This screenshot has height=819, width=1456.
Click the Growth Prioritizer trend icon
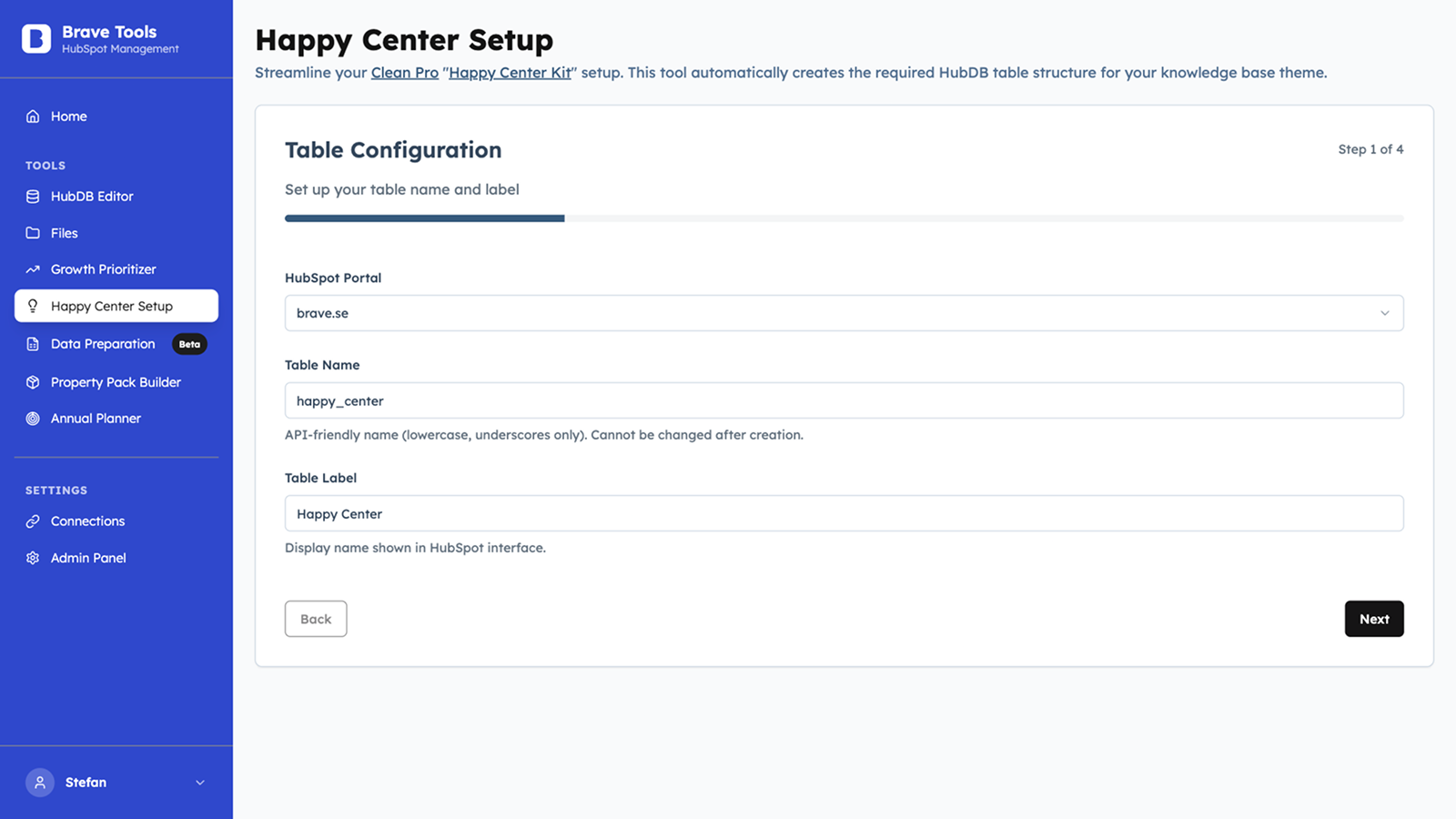click(x=33, y=269)
